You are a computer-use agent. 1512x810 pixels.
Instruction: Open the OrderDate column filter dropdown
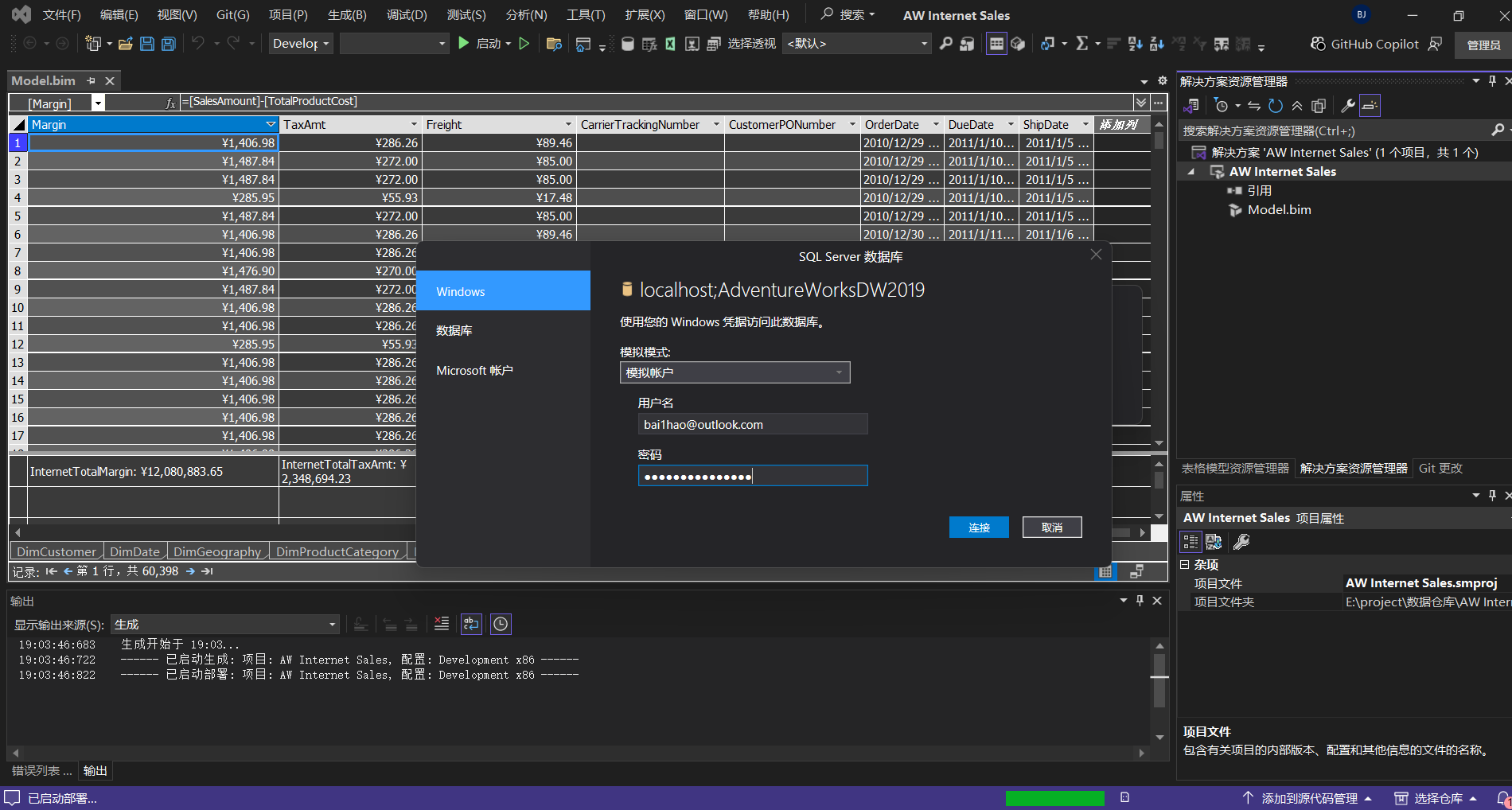936,124
